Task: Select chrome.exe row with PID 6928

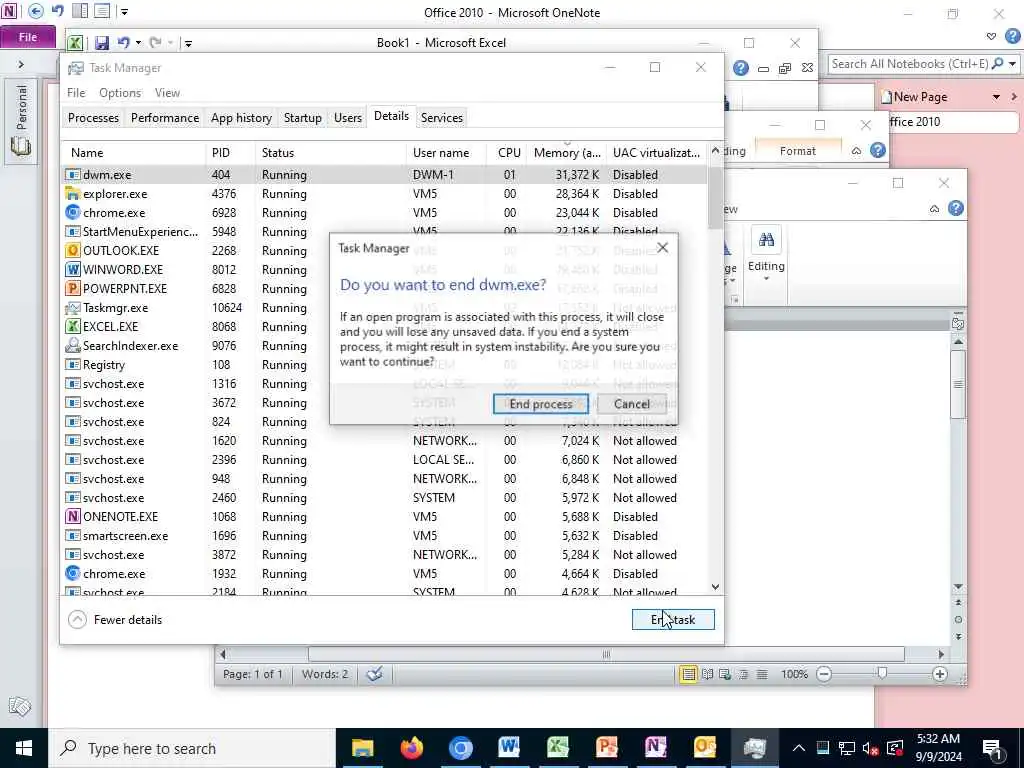Action: pyautogui.click(x=385, y=213)
